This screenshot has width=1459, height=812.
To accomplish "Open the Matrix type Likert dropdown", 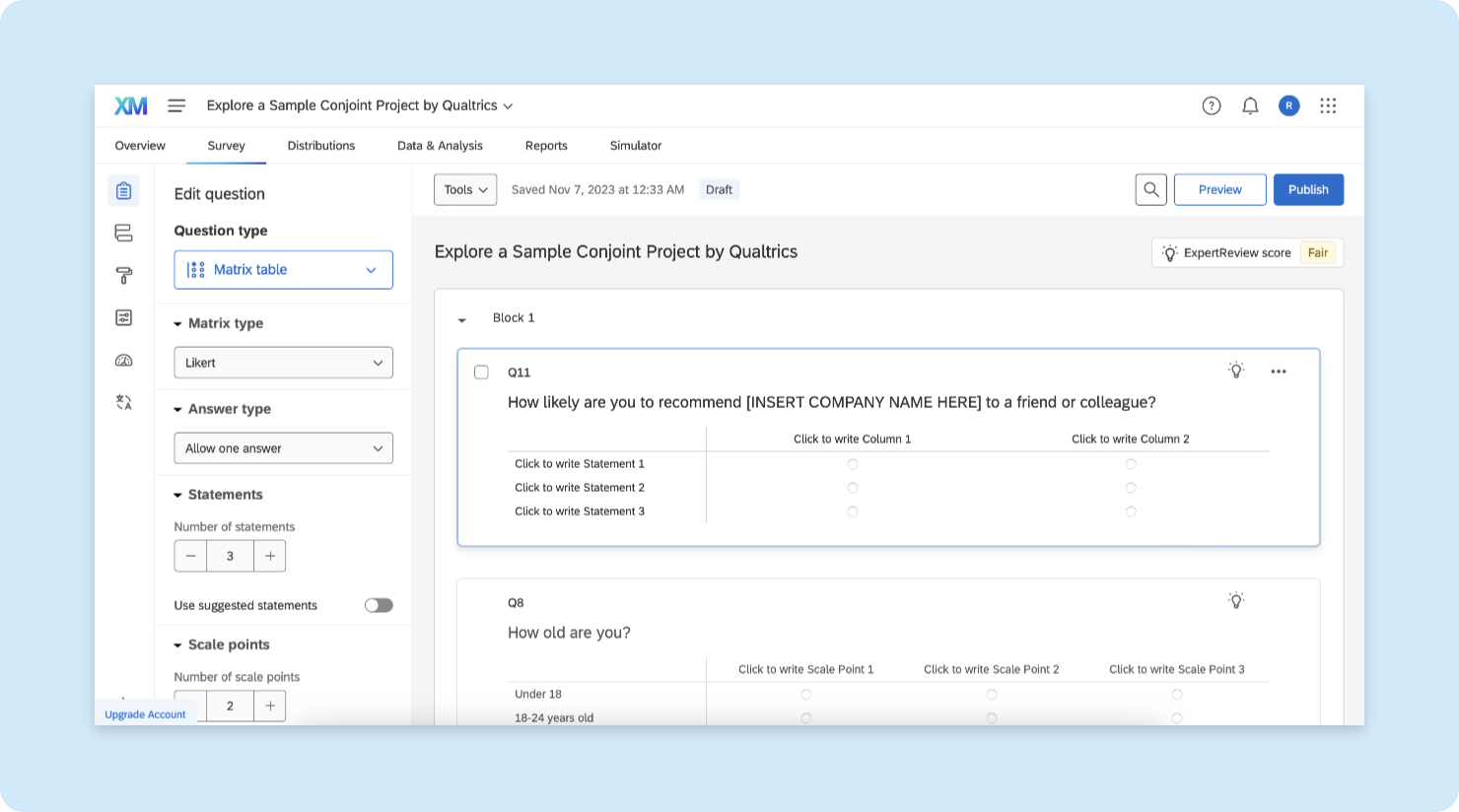I will pyautogui.click(x=283, y=362).
